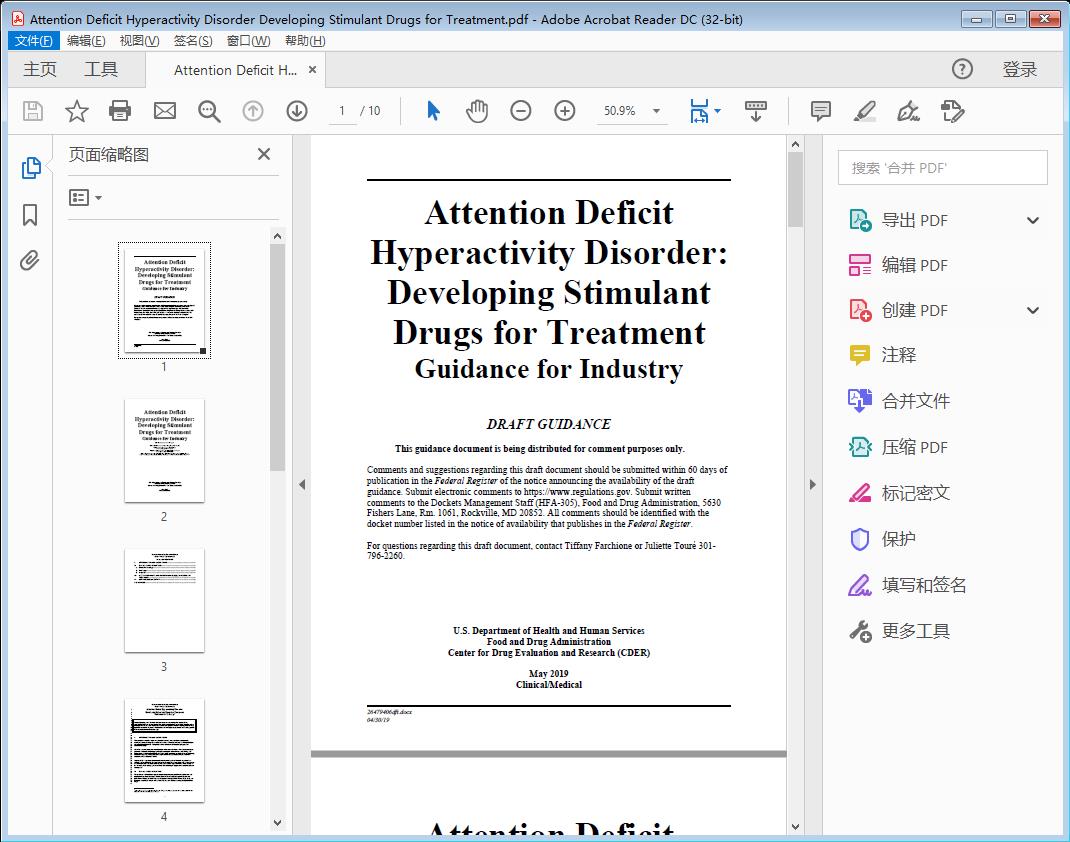Open the 50.9% zoom level dropdown
This screenshot has height=842, width=1070.
[655, 111]
